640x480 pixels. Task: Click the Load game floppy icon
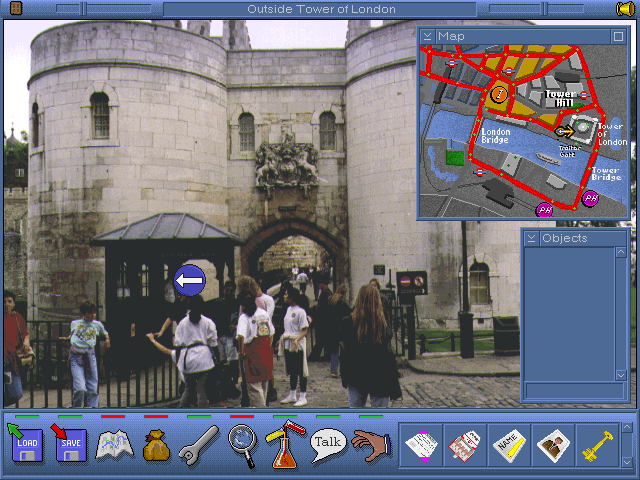(25, 443)
